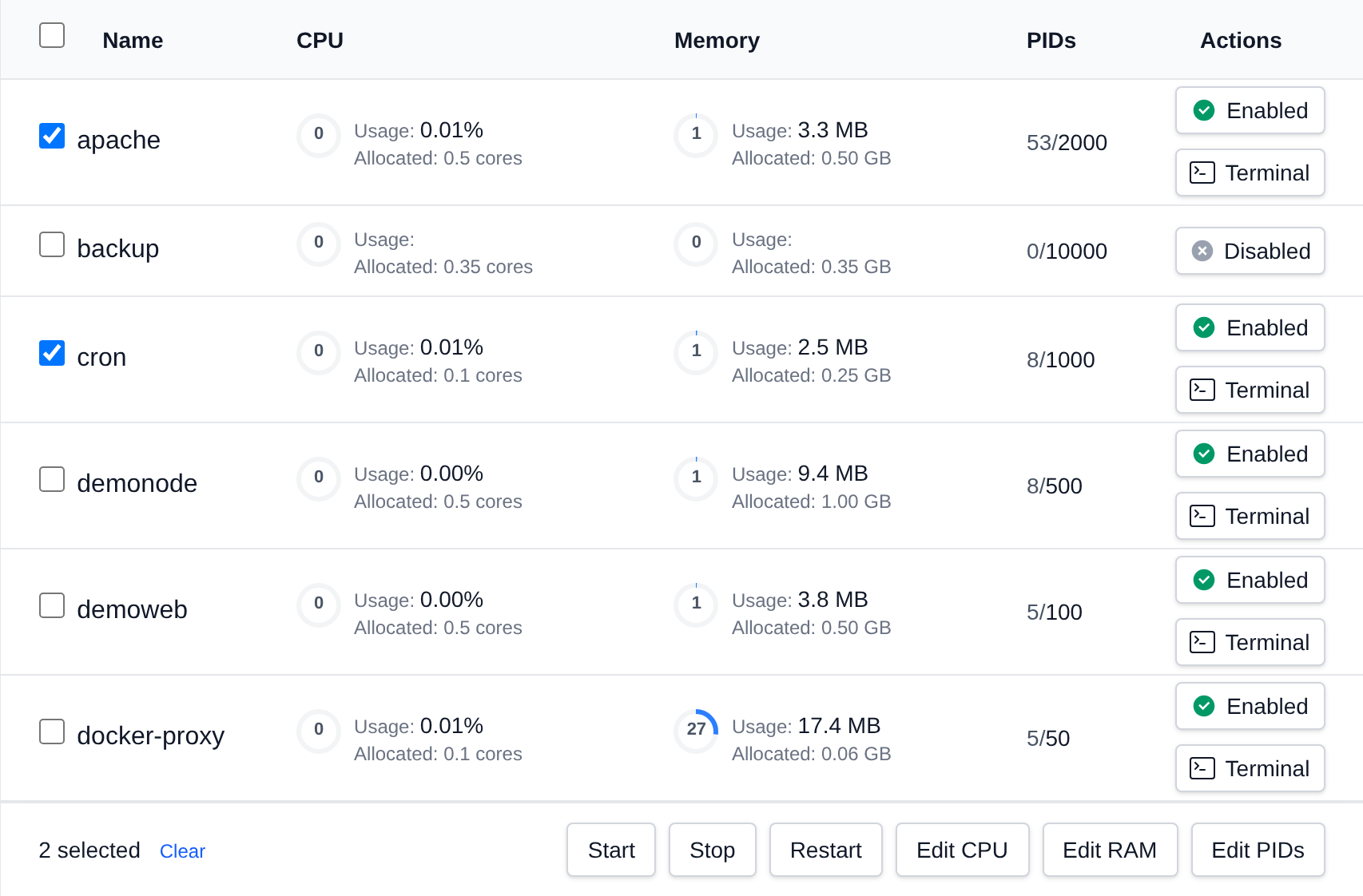Click the apache PIDs value 53/2000
The height and width of the screenshot is (896, 1363).
1067,143
